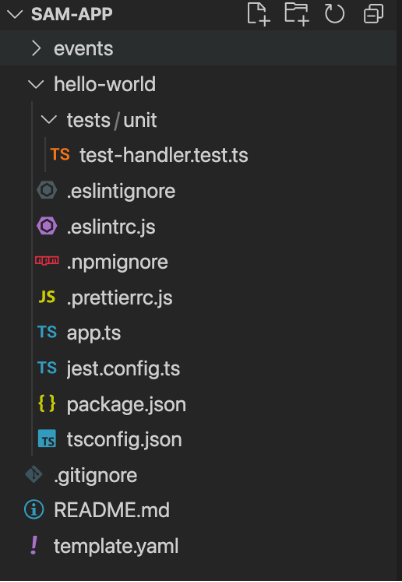Collapse the SAM-APP root section

click(x=15, y=14)
